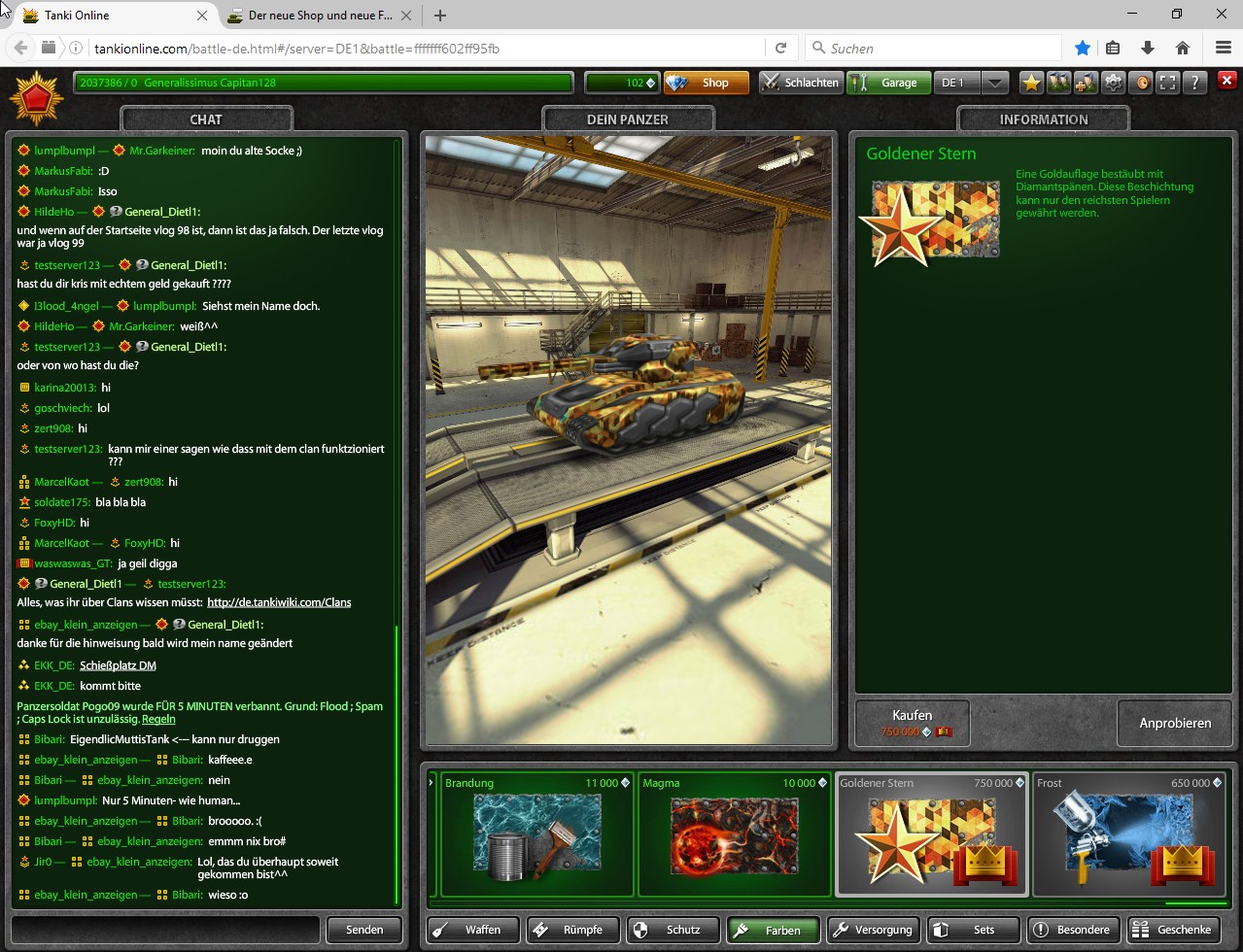
Task: Open Schlachten battles list
Action: point(801,84)
